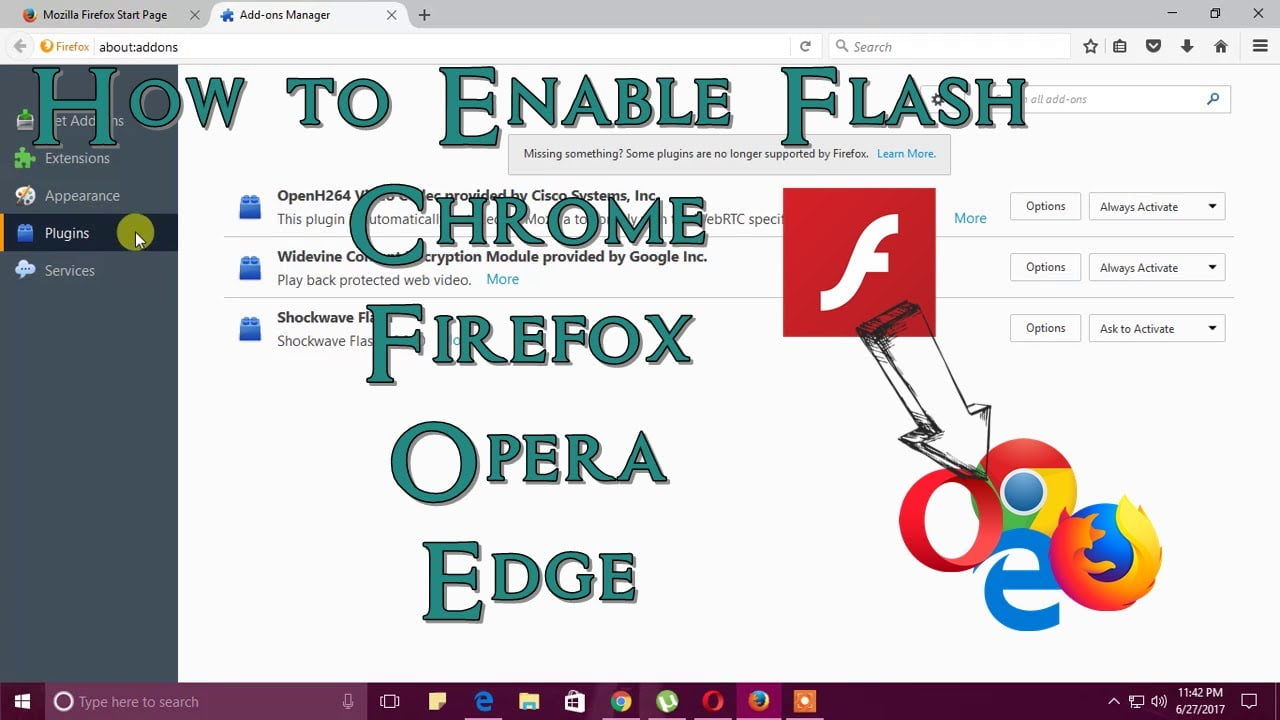Launch Opera browser from taskbar

click(713, 701)
